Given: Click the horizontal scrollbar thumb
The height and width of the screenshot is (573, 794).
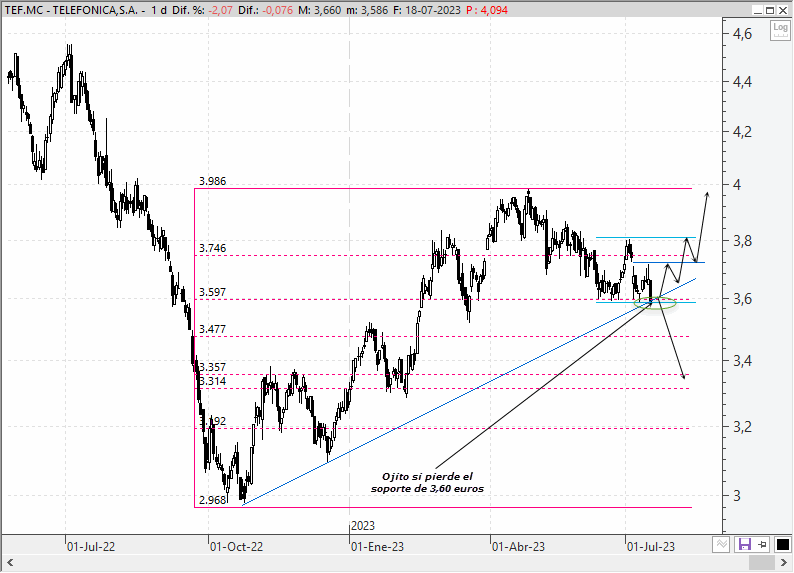Looking at the screenshot, I should tap(761, 562).
